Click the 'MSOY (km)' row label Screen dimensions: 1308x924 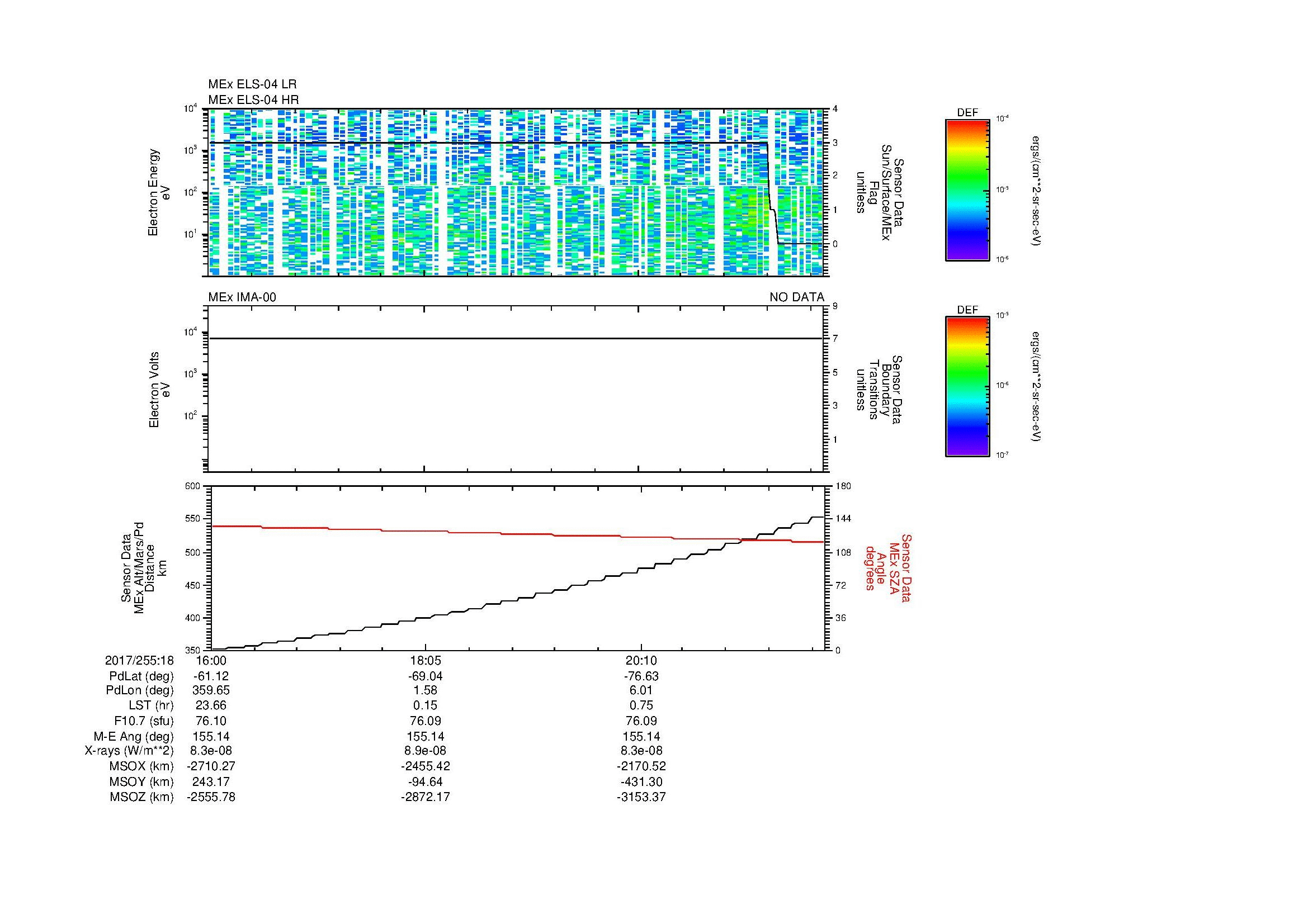point(142,781)
